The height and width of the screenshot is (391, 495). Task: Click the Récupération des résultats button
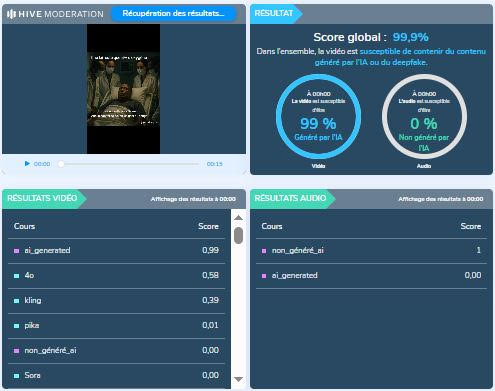[x=173, y=14]
